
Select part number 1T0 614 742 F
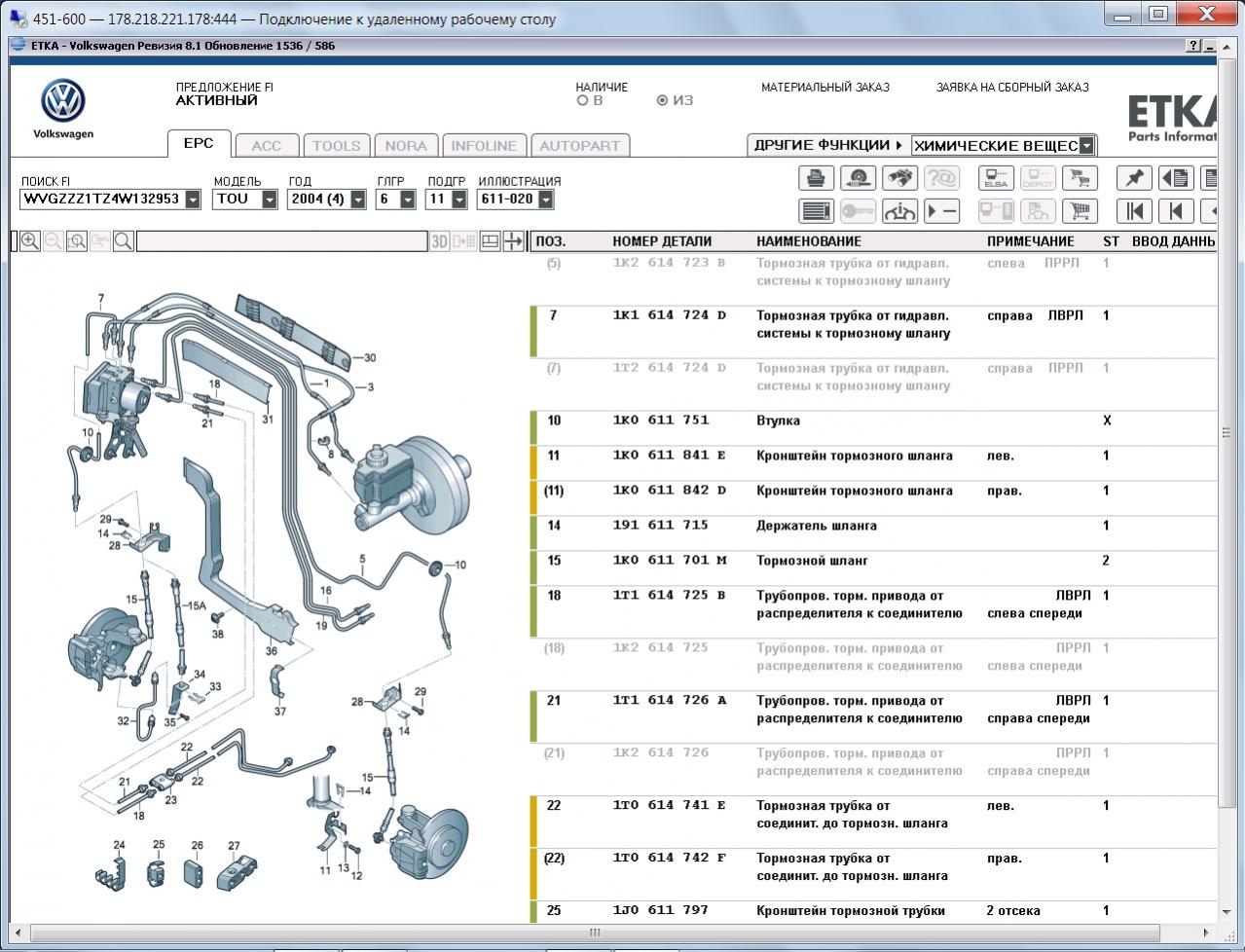669,859
